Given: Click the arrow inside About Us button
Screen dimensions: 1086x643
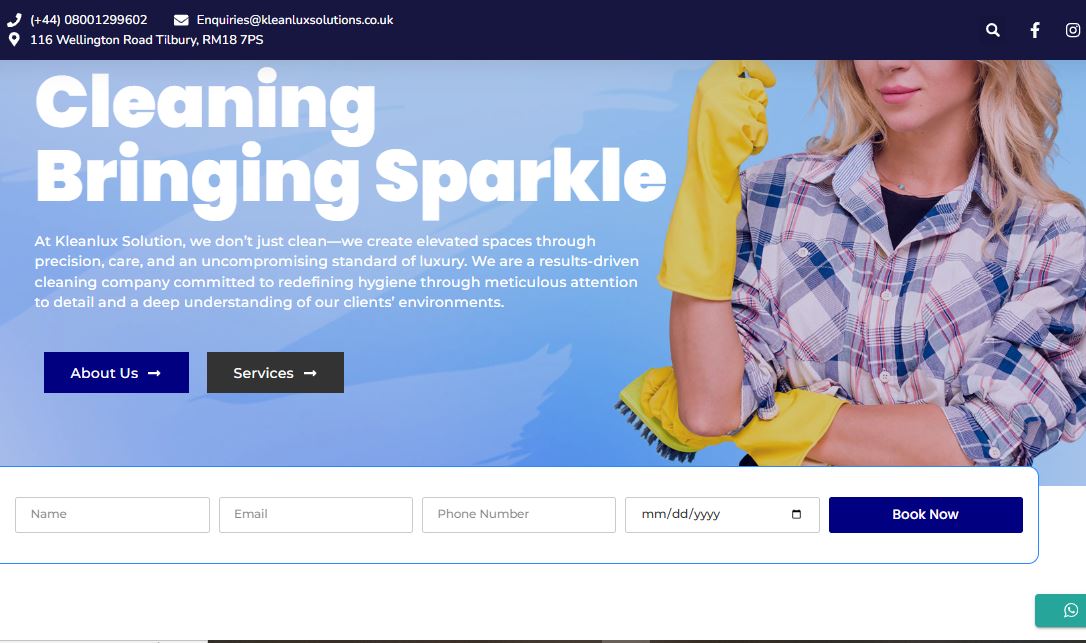Looking at the screenshot, I should (x=154, y=373).
